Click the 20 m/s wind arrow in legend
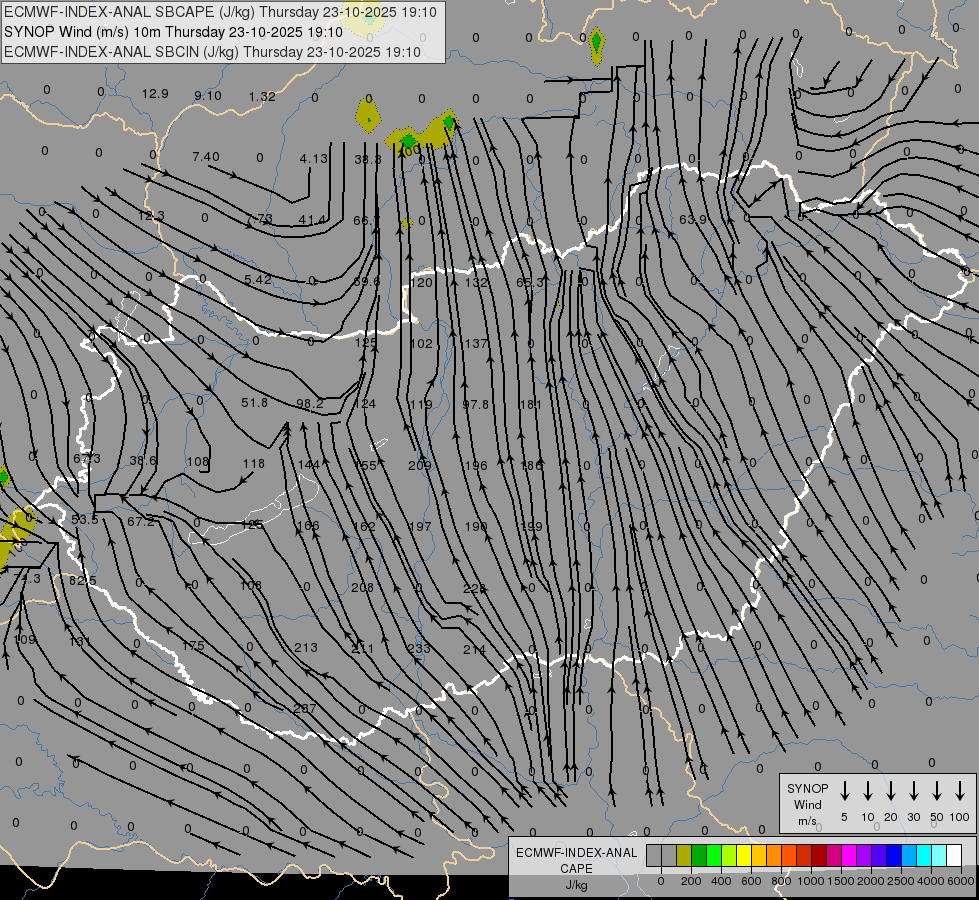 891,790
